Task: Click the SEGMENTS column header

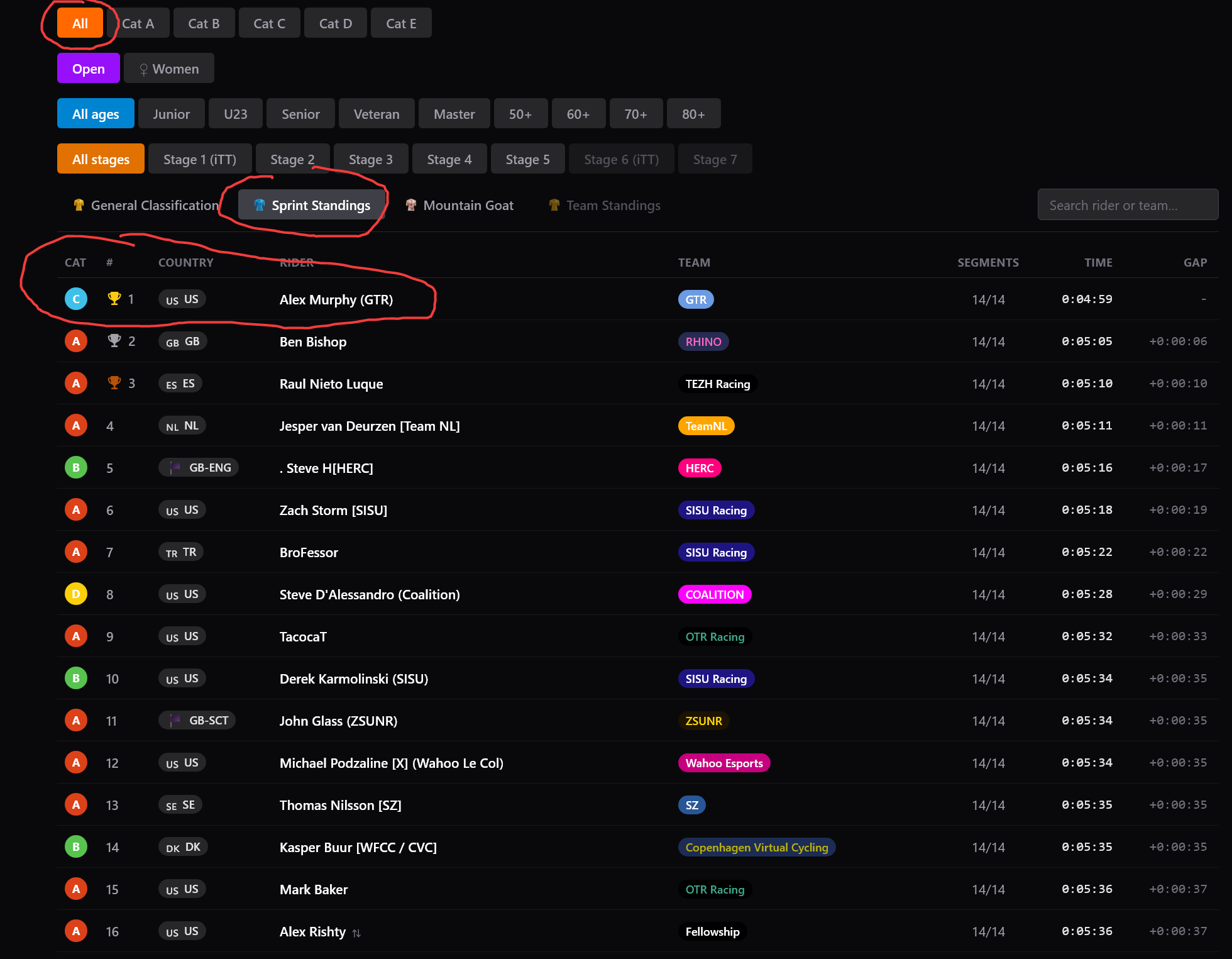Action: tap(988, 262)
